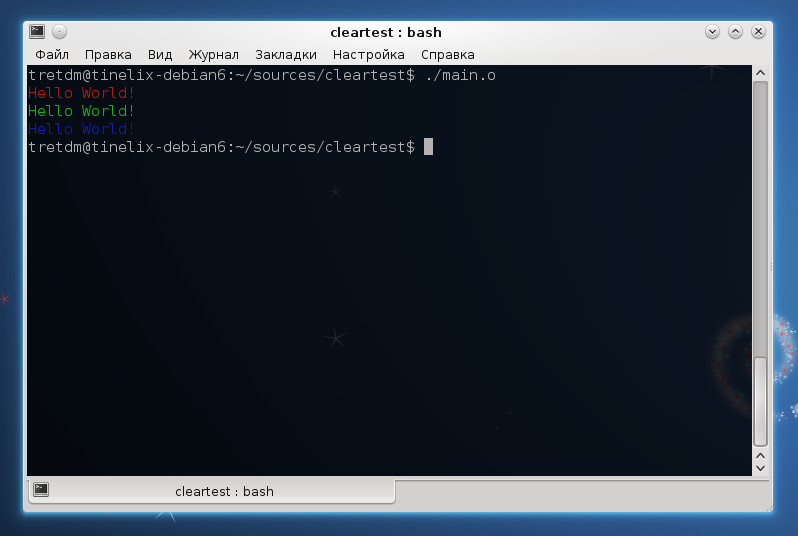Open the Файл menu
Image resolution: width=798 pixels, height=536 pixels.
(52, 54)
